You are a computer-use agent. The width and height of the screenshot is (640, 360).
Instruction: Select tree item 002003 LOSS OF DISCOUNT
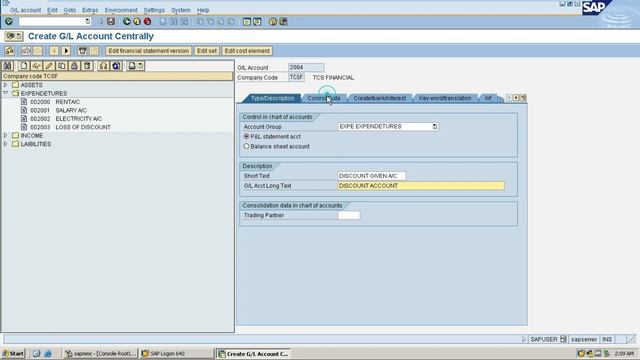click(70, 127)
